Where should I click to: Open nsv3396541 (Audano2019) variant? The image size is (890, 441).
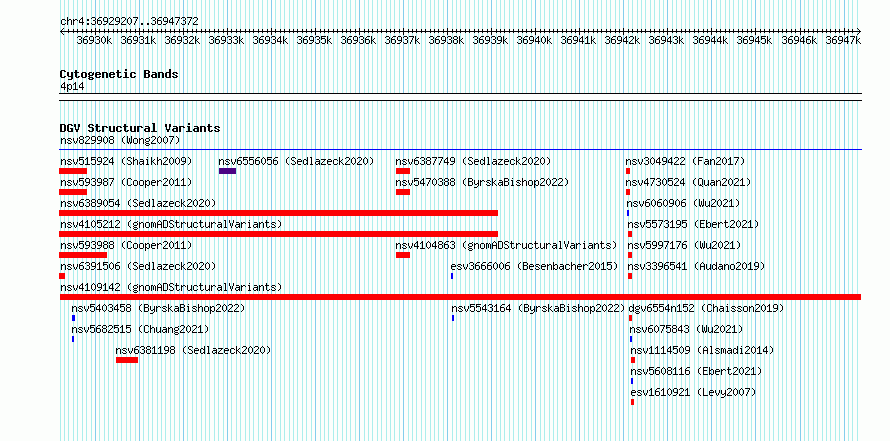(x=696, y=266)
